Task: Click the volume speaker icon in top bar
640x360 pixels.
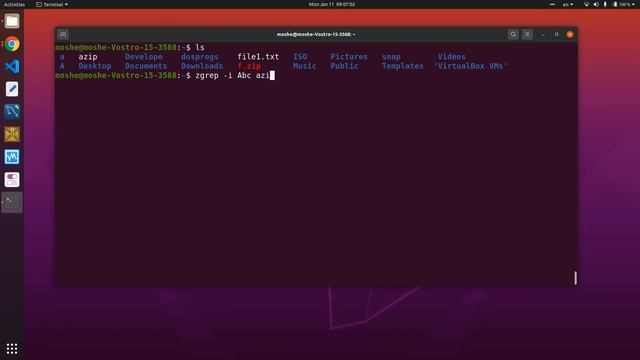Action: [x=596, y=4]
